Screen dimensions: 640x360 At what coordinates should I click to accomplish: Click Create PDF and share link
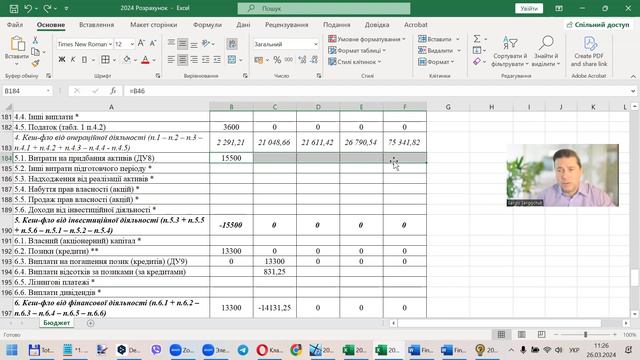589,51
